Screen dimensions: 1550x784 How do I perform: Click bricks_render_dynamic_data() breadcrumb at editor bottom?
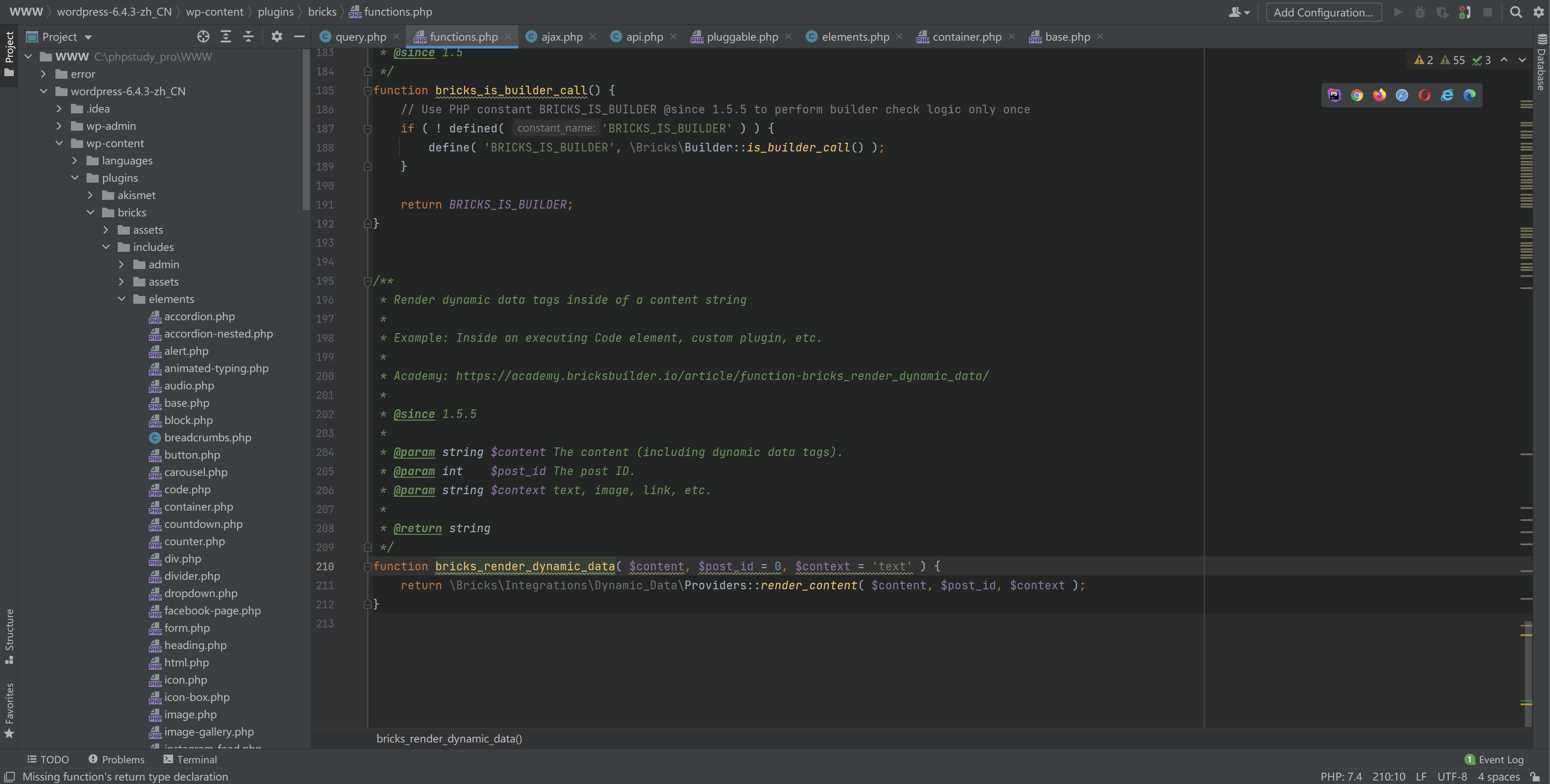[450, 738]
